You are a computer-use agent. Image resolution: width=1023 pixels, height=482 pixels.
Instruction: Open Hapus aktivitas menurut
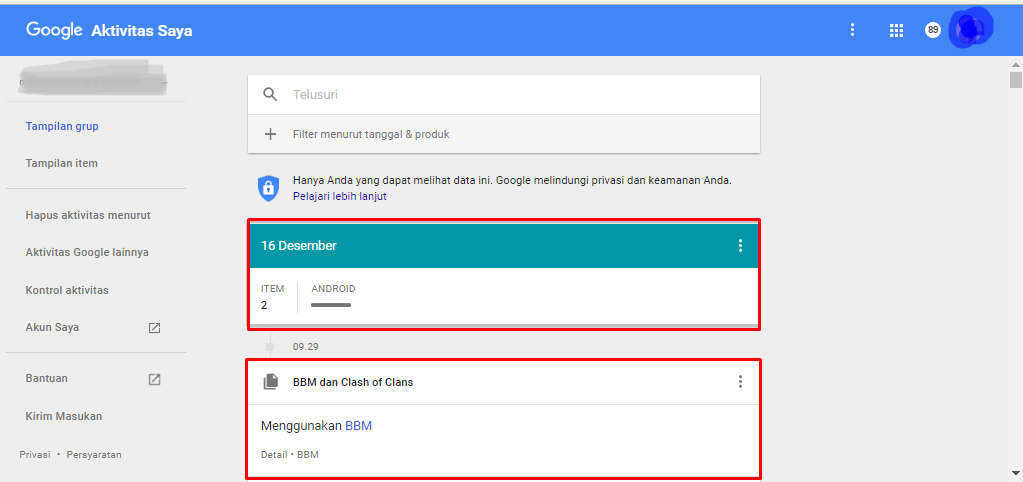(88, 215)
